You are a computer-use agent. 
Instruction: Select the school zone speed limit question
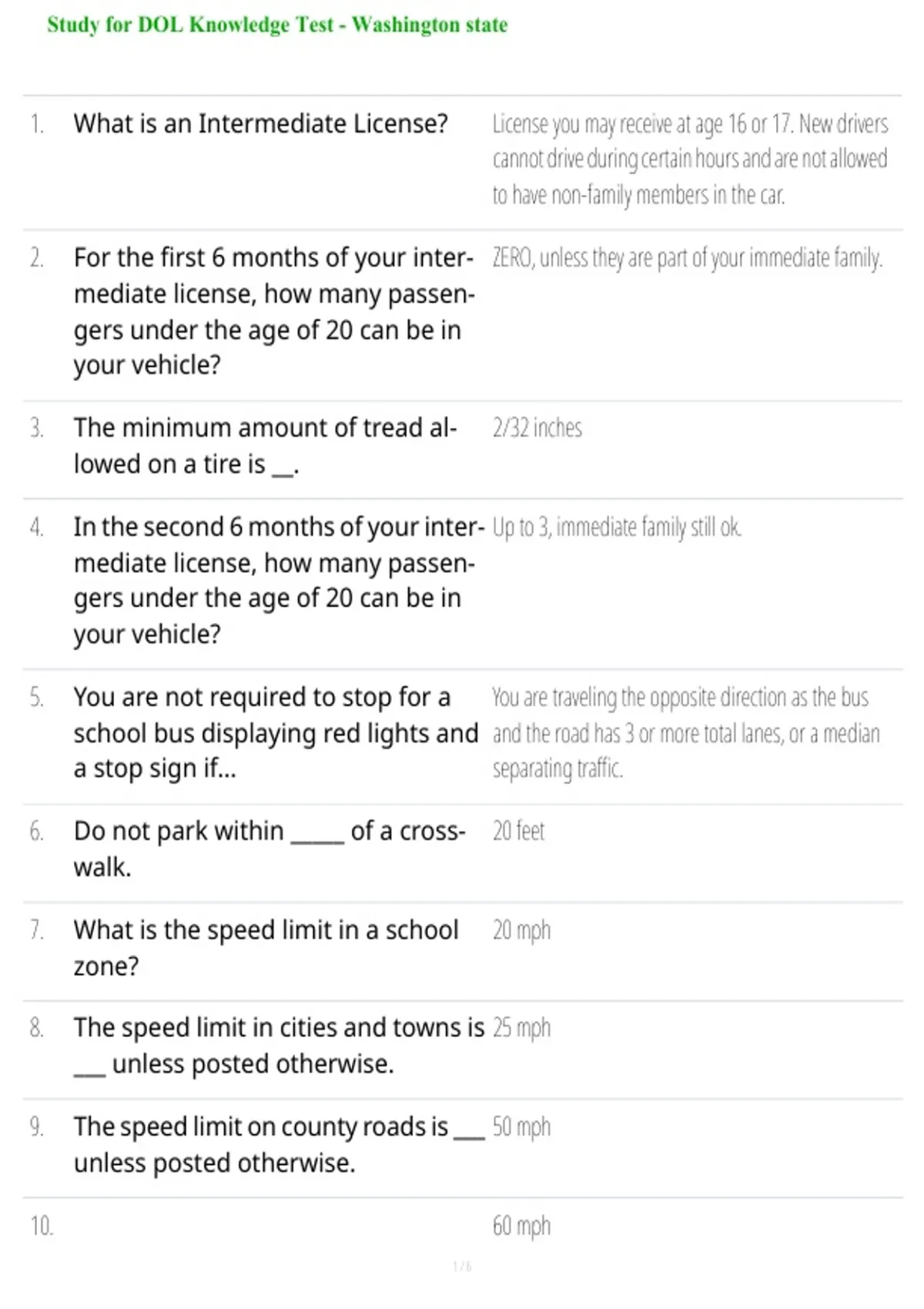click(x=266, y=948)
